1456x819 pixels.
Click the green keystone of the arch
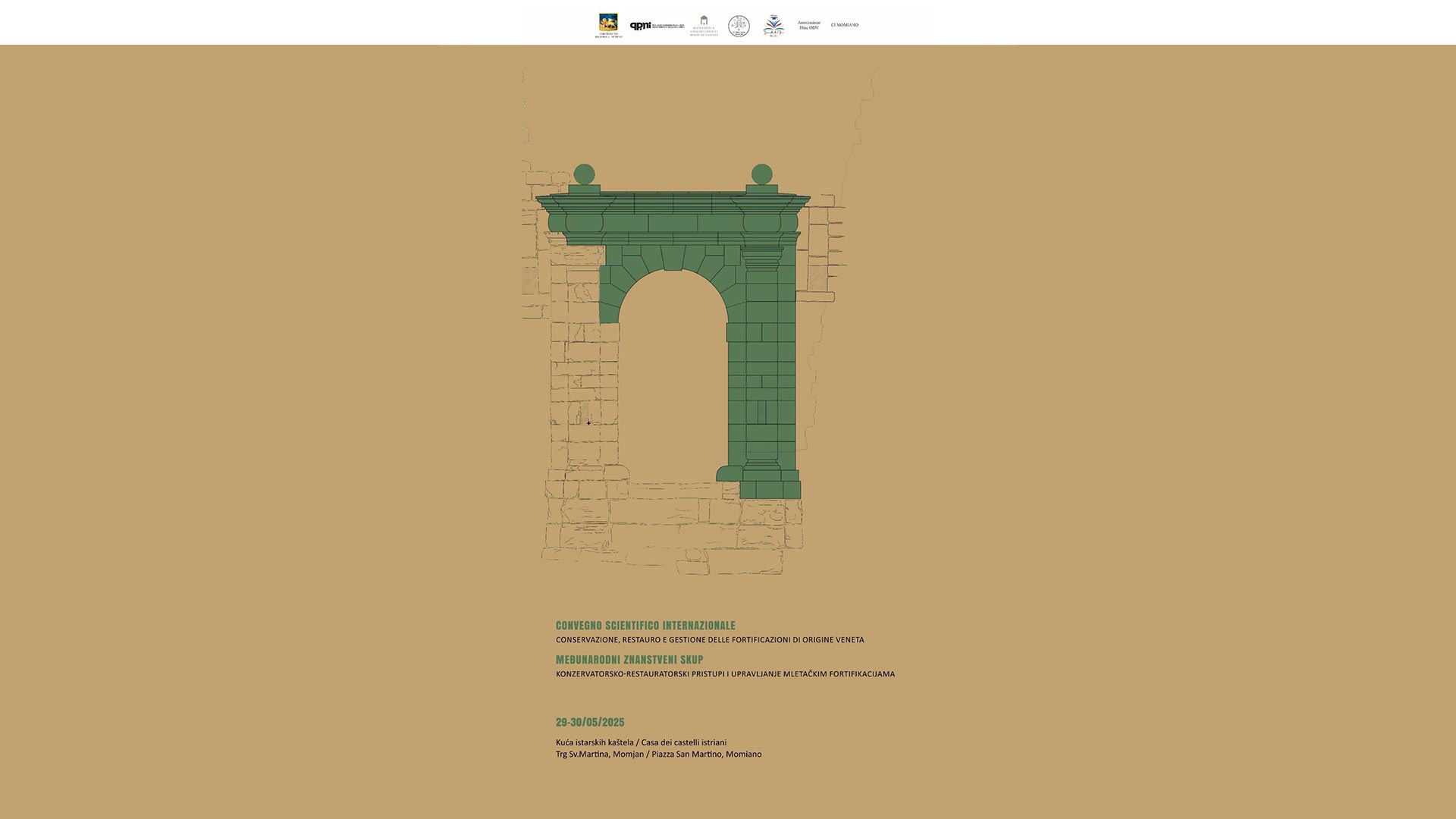(673, 257)
